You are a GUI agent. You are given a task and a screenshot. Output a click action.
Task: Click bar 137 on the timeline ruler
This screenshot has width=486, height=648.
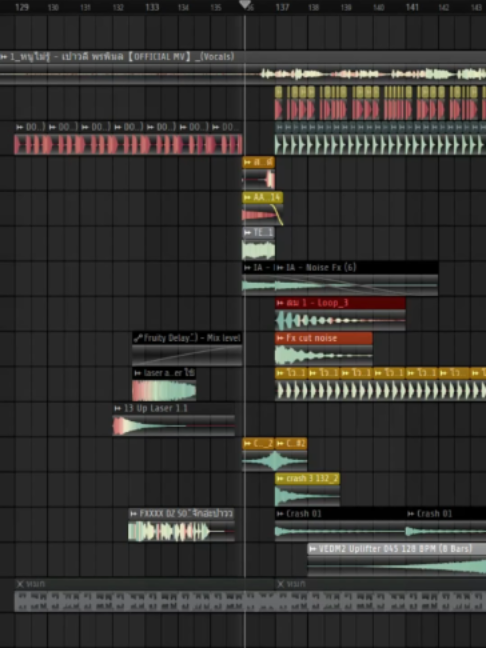[282, 7]
